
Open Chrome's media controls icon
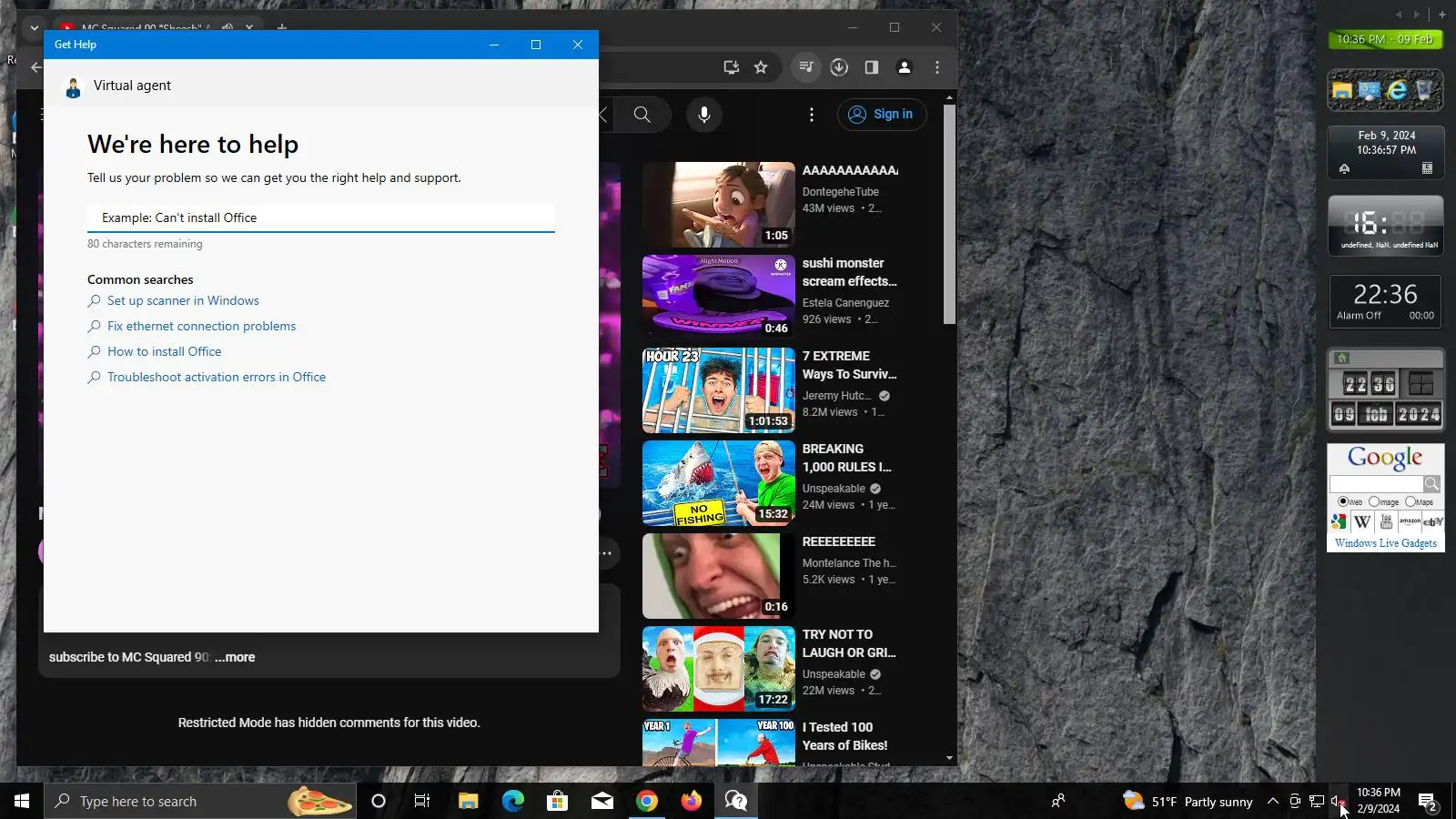tap(805, 67)
